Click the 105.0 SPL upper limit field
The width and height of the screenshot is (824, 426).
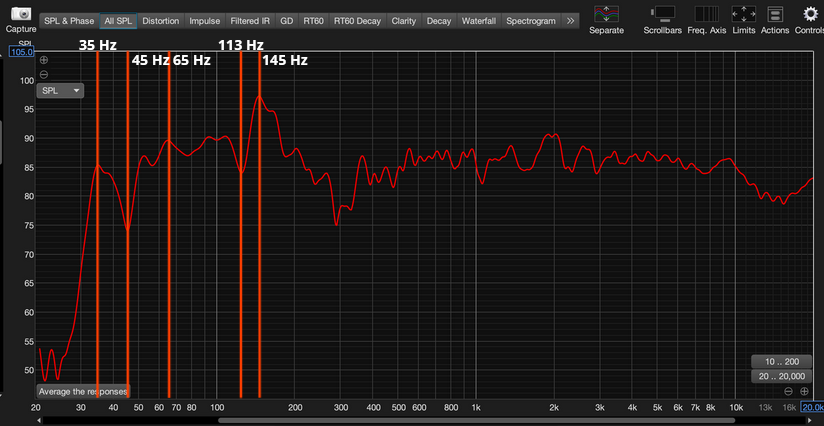click(x=21, y=53)
